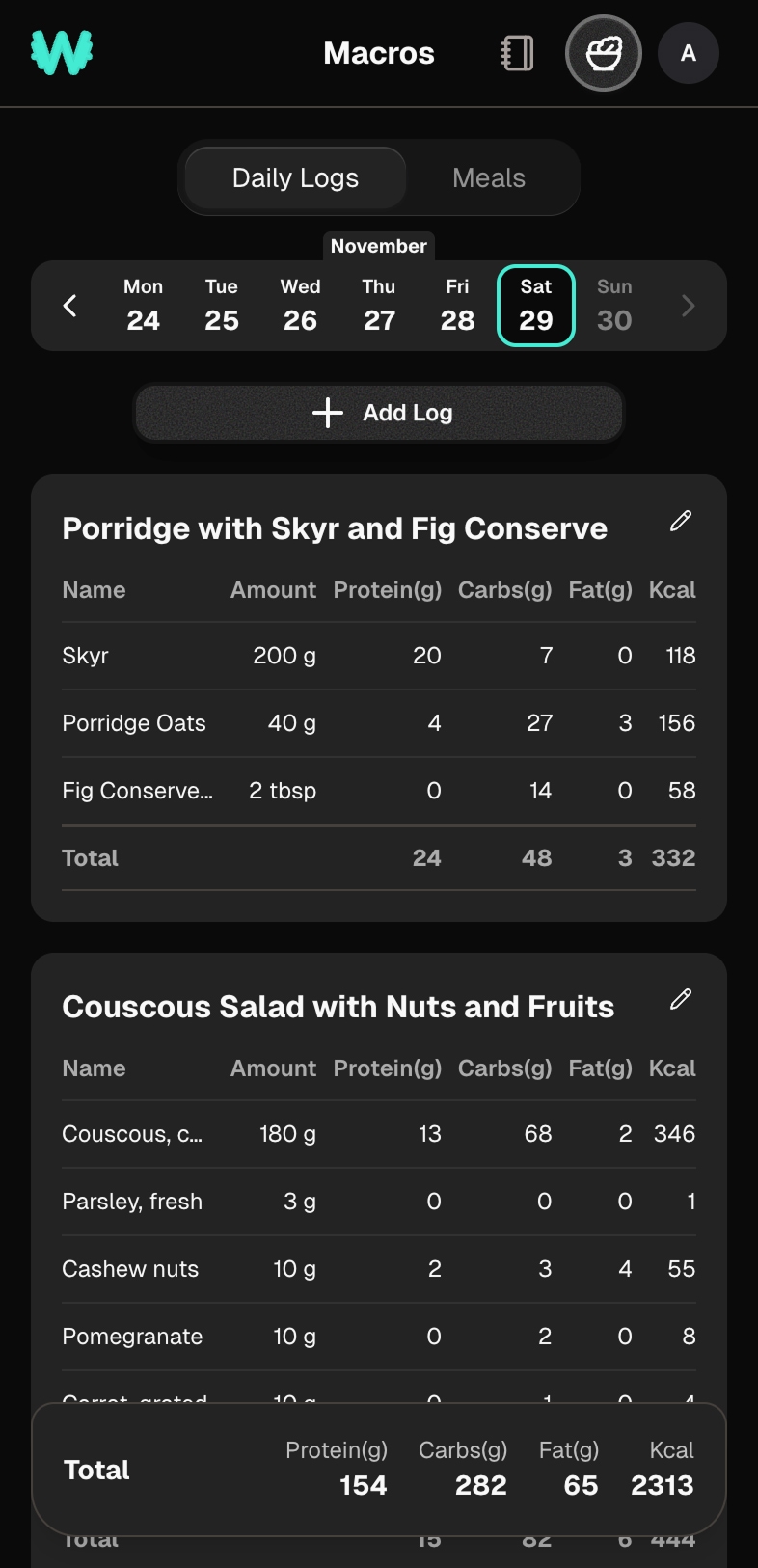Switch to the Daily Logs tab

pyautogui.click(x=295, y=178)
